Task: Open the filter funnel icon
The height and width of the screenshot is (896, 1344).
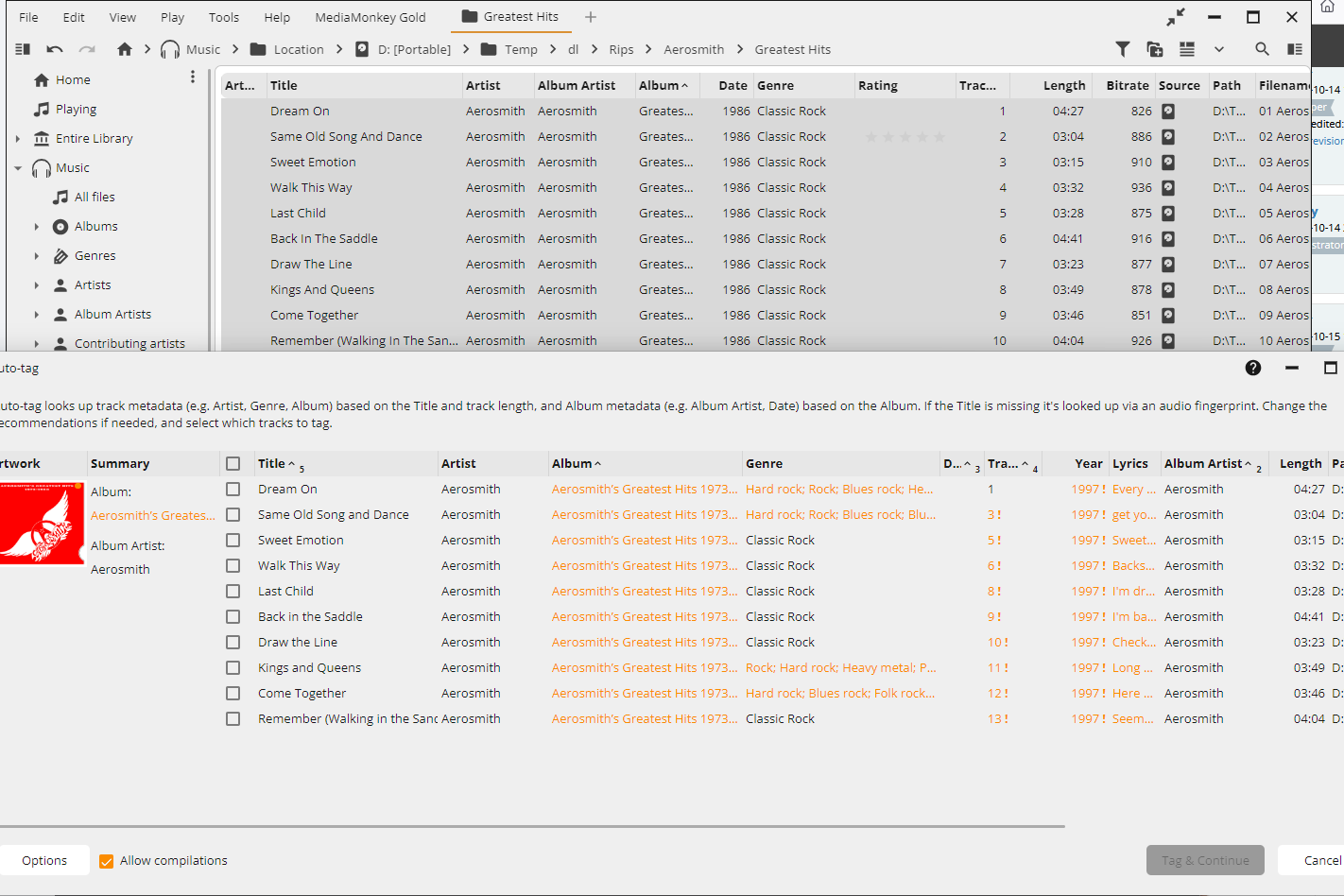Action: pos(1122,49)
